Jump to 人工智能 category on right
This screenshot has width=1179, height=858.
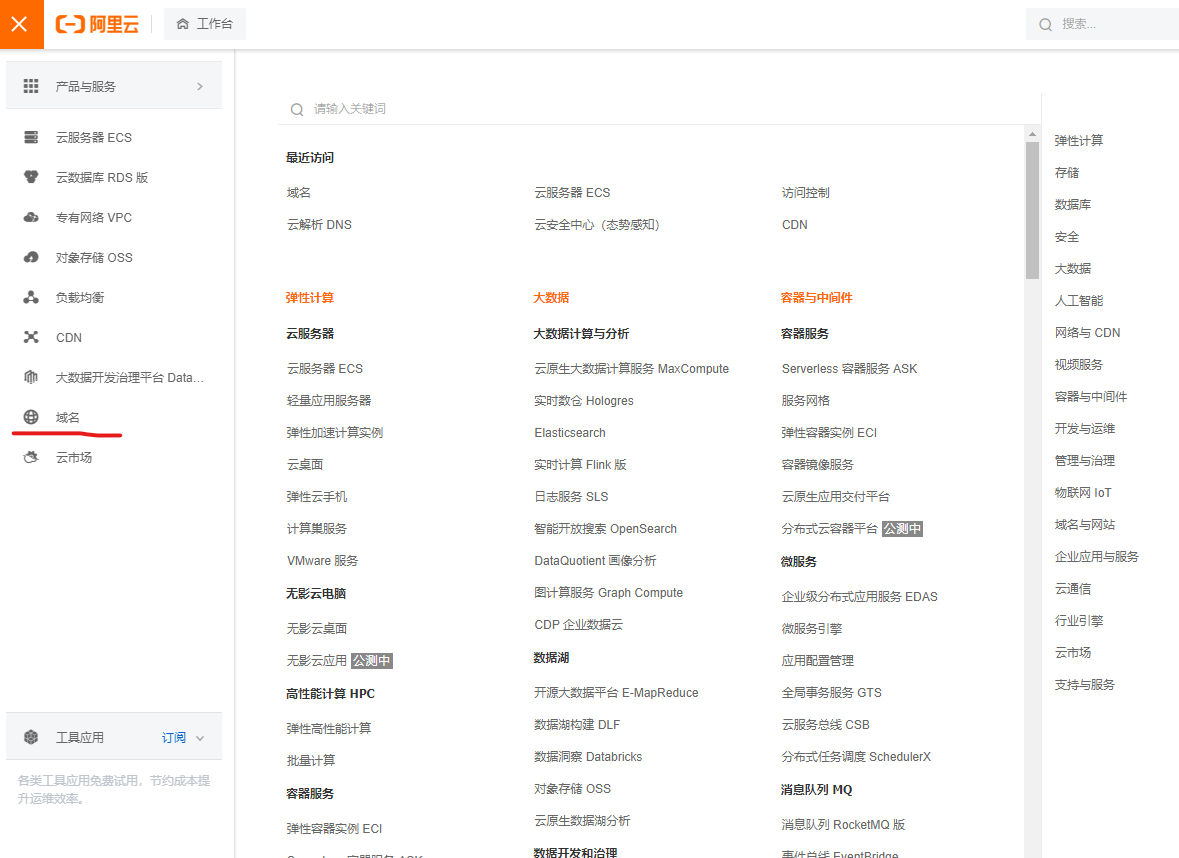tap(1078, 301)
